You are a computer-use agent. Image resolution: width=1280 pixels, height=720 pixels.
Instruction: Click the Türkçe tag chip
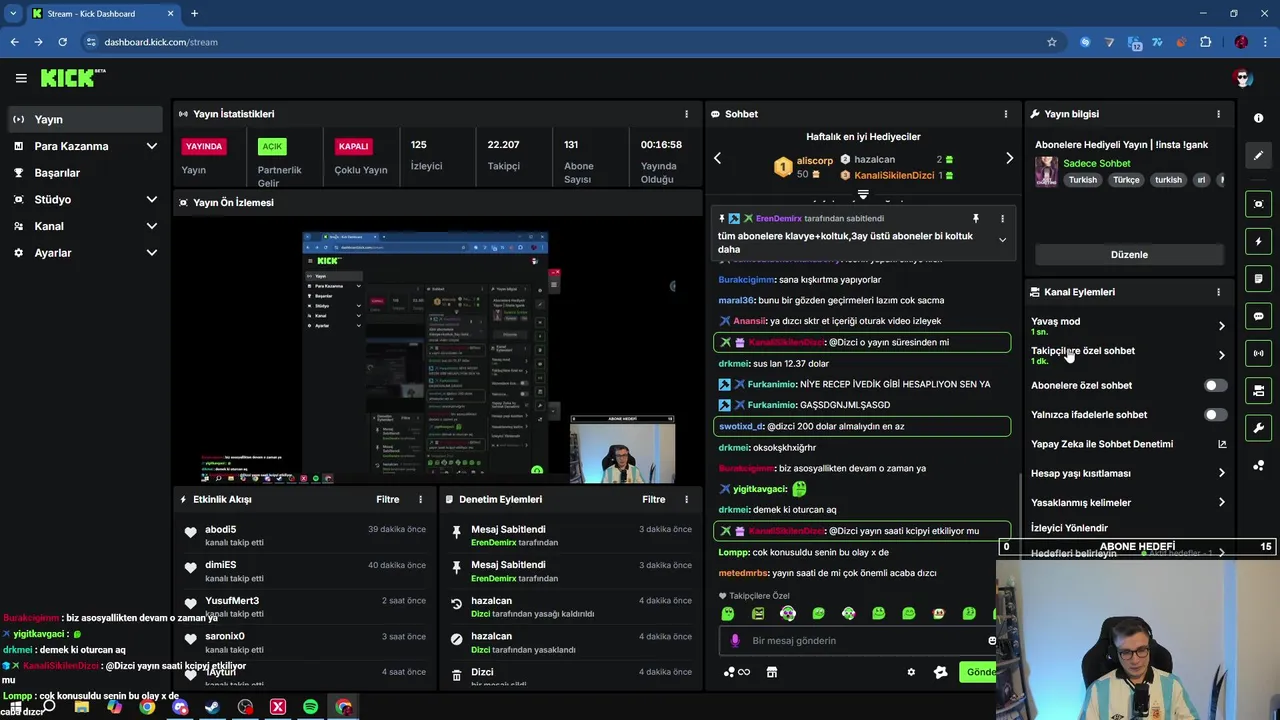1126,180
